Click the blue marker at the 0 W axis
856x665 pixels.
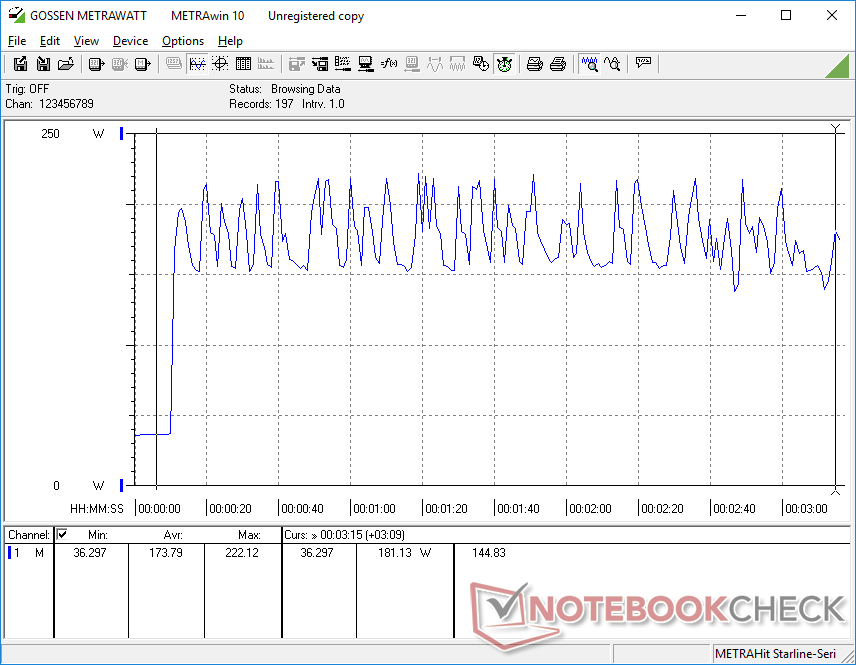click(122, 485)
